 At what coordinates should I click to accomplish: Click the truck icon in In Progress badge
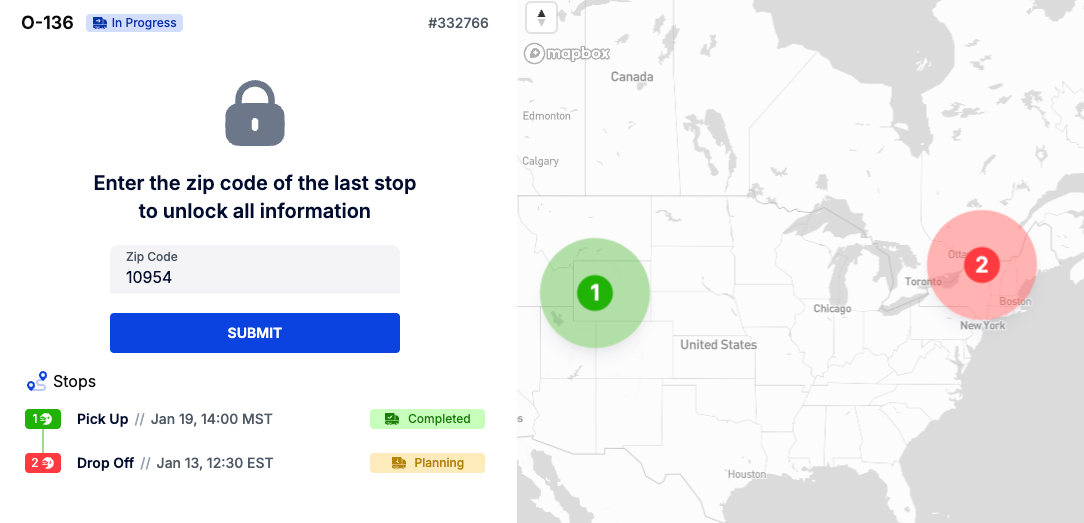coord(100,23)
